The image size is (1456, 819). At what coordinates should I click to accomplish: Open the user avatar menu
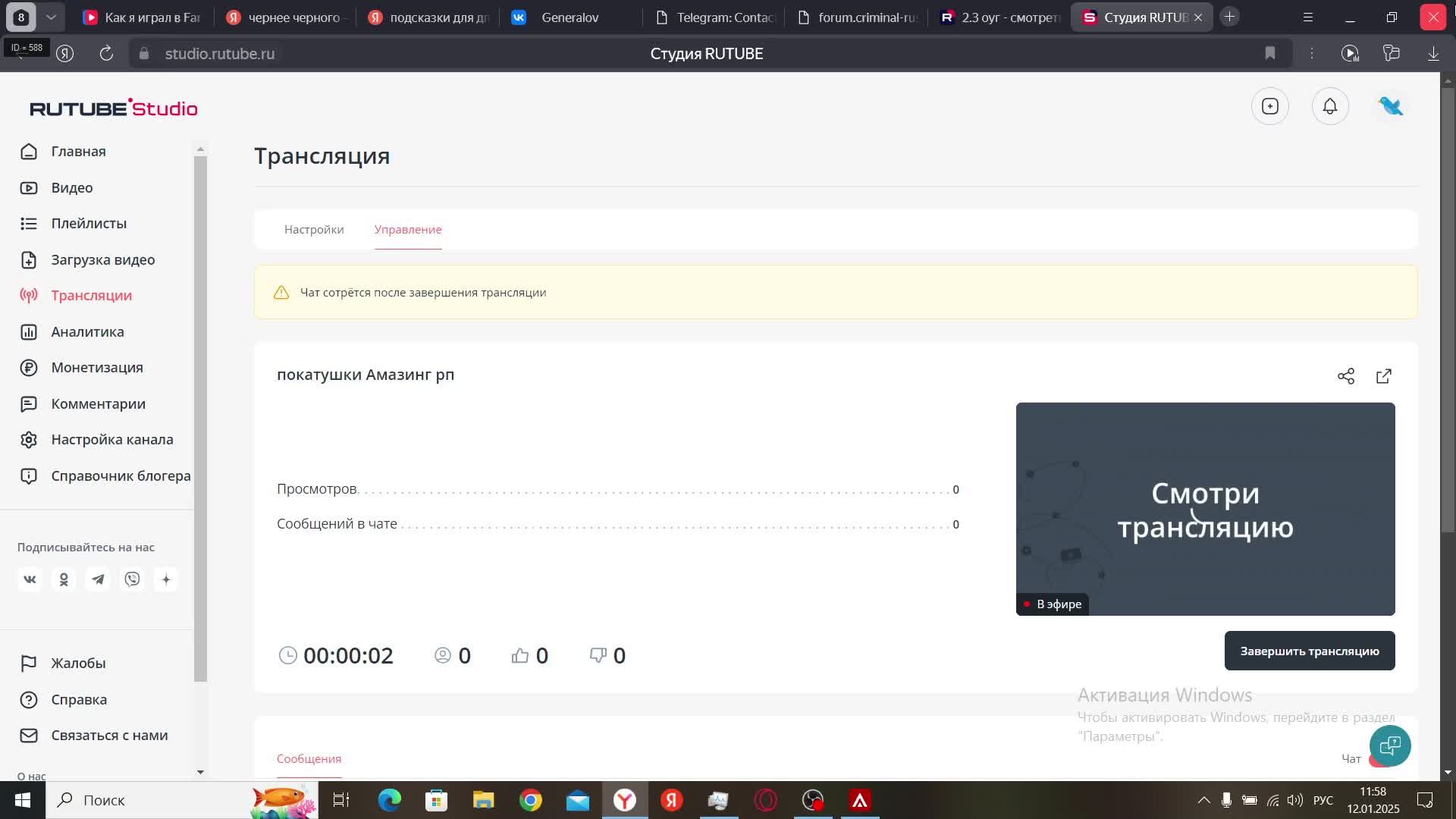tap(1391, 107)
